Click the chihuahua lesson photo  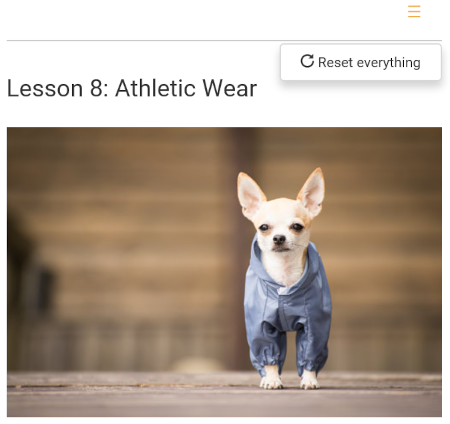coord(224,272)
